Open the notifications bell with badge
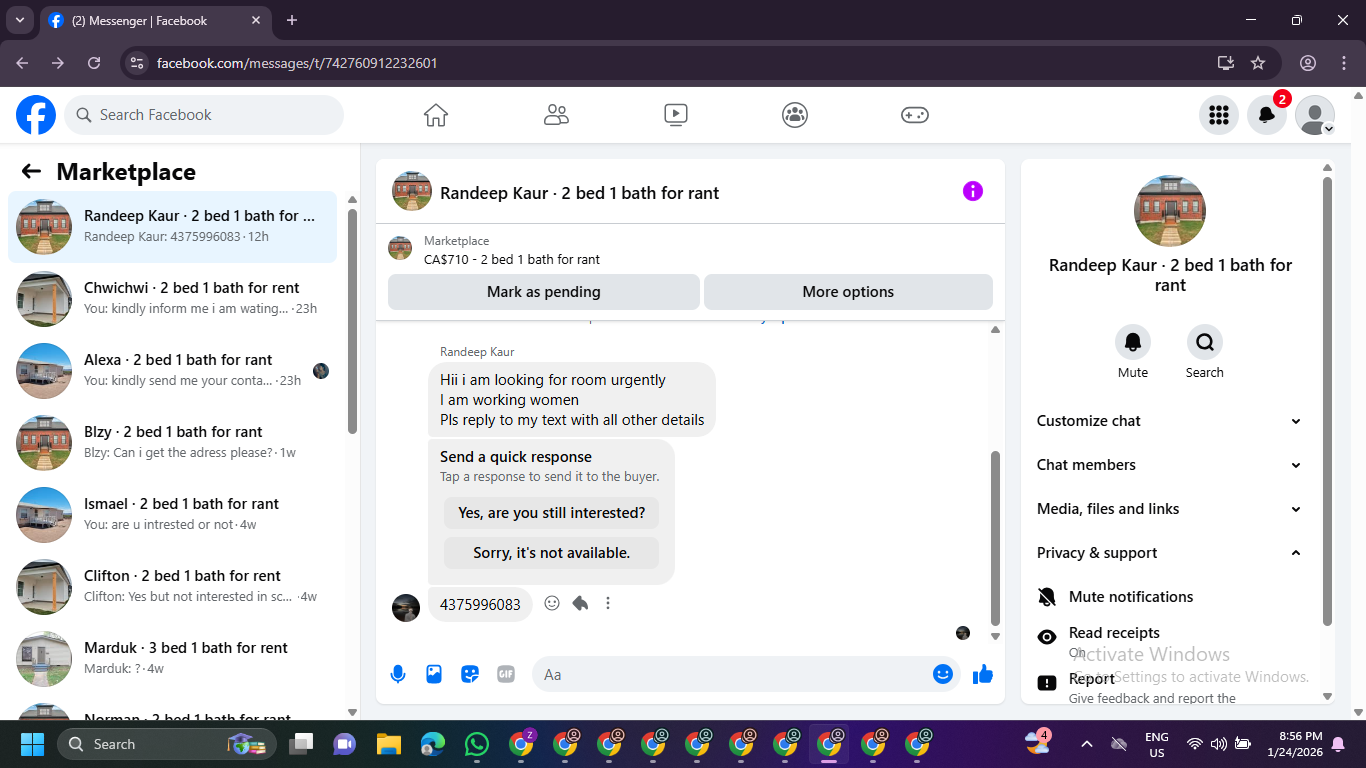This screenshot has width=1366, height=768. (1267, 115)
